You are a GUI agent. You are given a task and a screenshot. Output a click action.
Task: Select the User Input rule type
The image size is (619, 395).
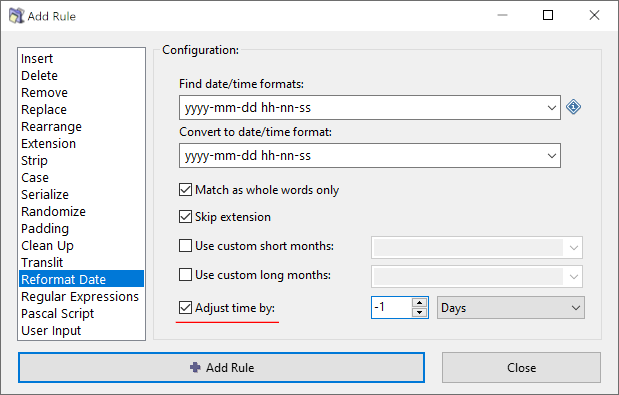click(x=81, y=330)
